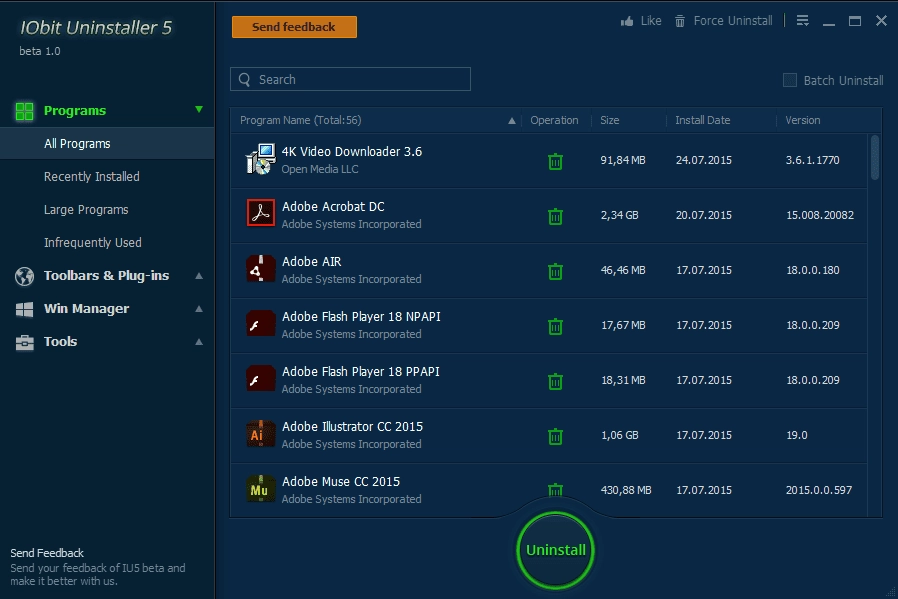
Task: Open Recently Installed list
Action: click(x=92, y=176)
